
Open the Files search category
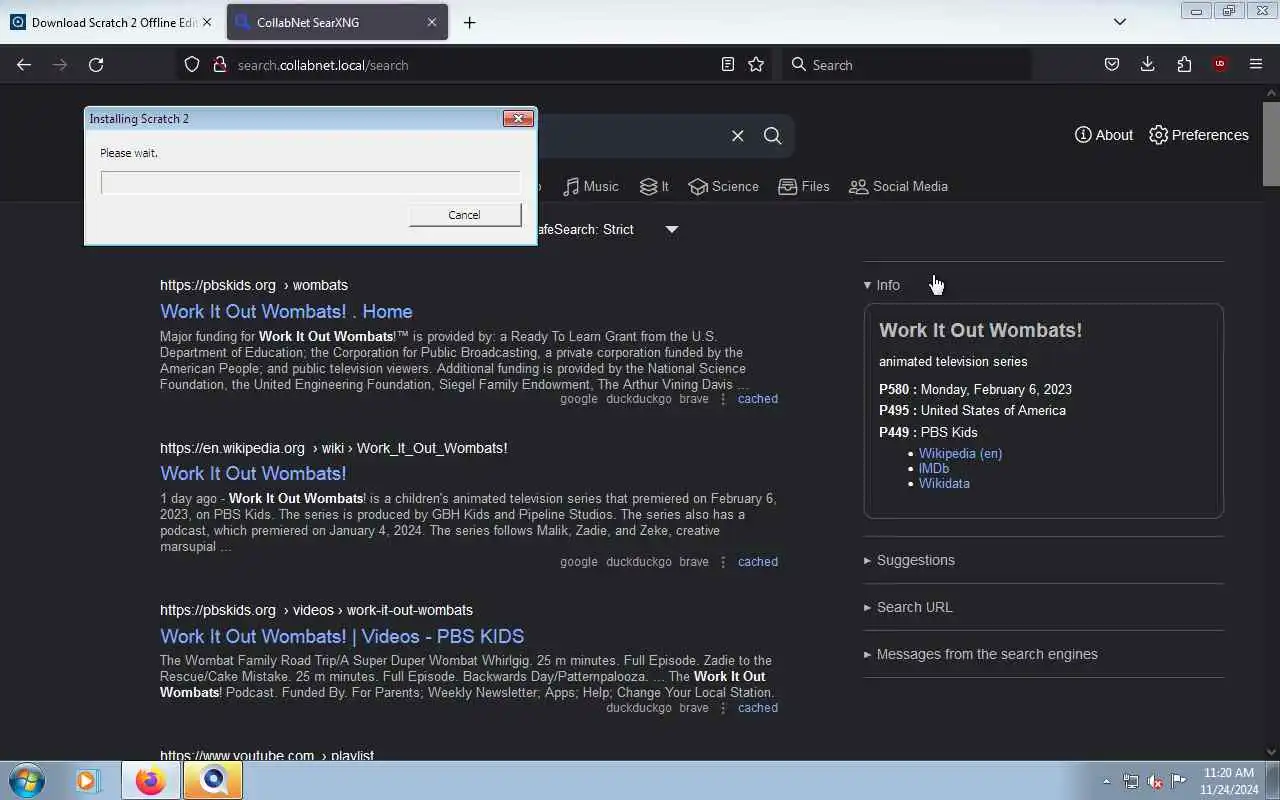click(x=804, y=186)
